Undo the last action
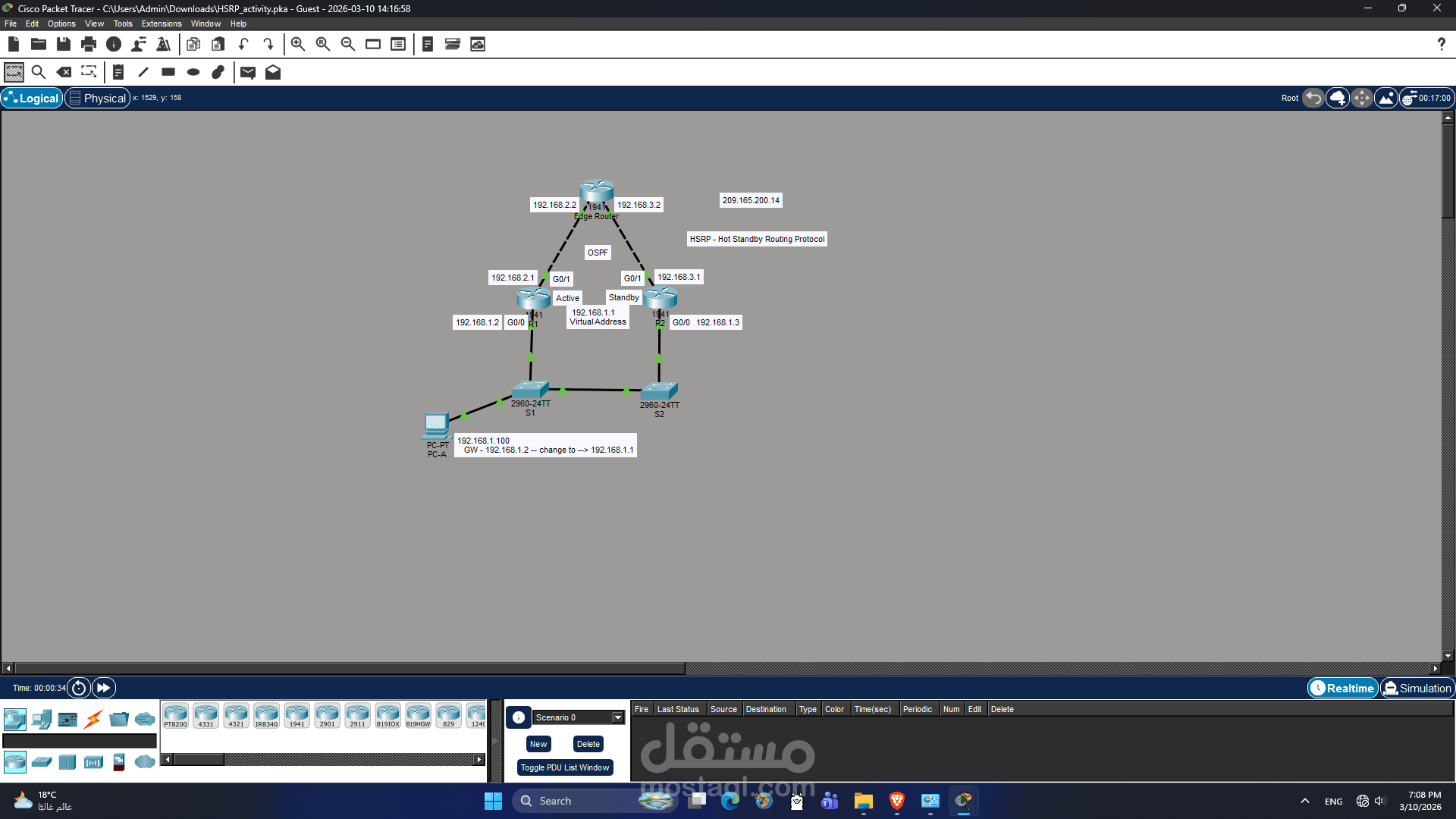Screen dimensions: 1456x819 tap(243, 44)
